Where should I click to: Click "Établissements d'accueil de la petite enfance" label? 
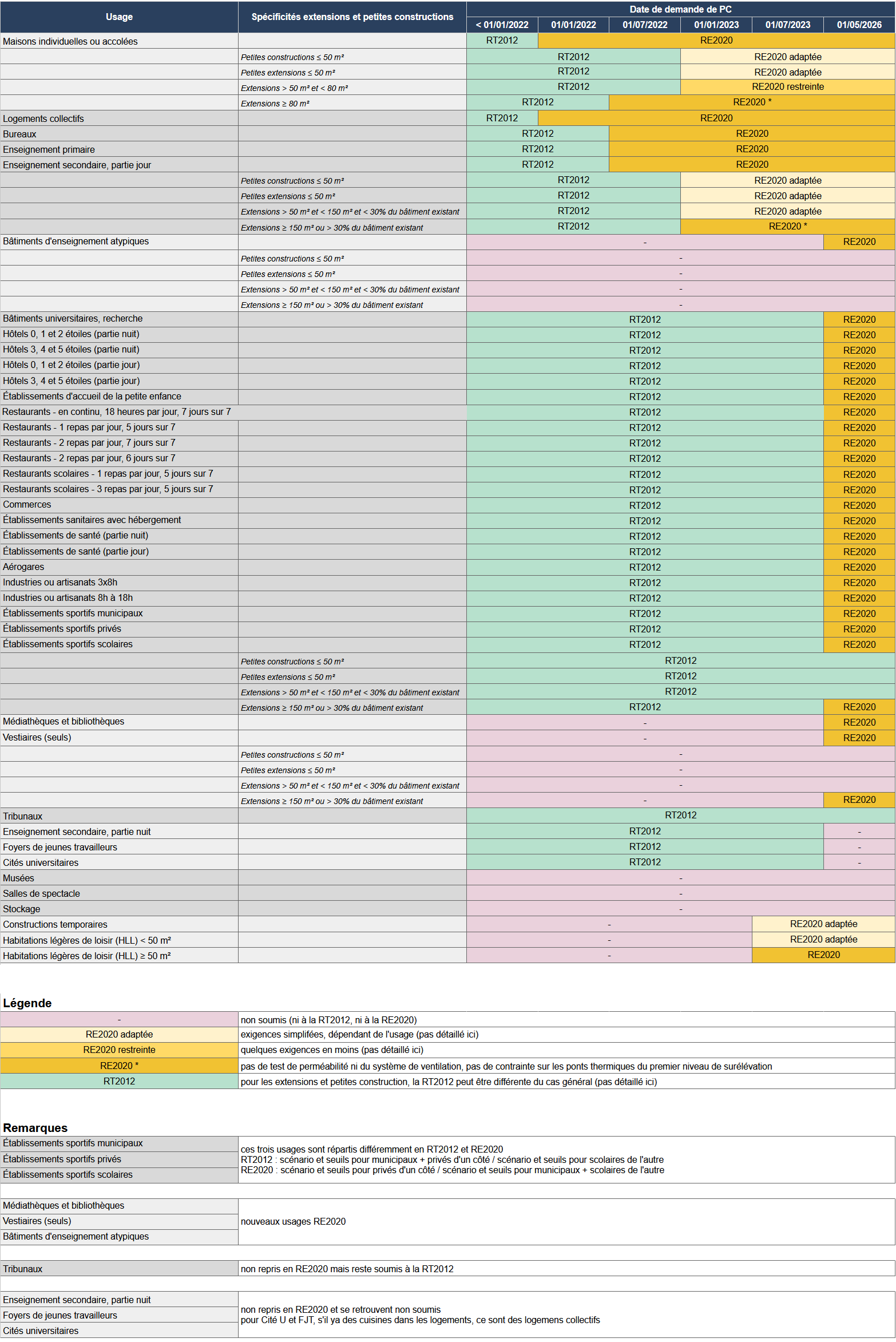[x=119, y=396]
